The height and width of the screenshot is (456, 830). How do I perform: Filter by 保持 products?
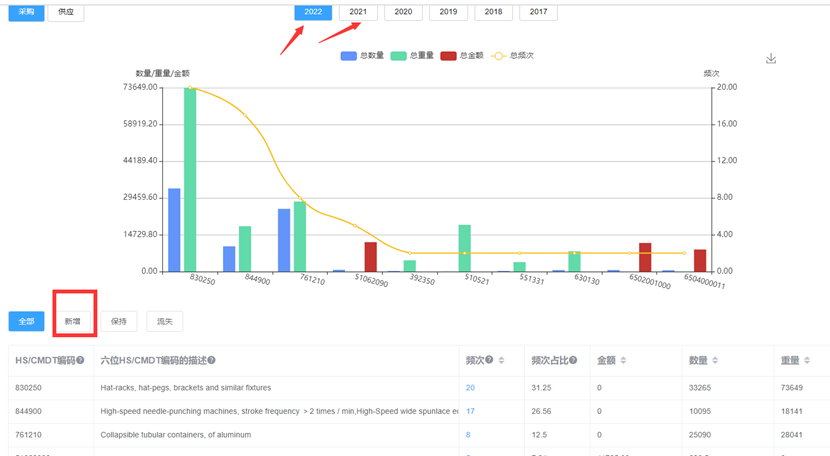point(119,321)
